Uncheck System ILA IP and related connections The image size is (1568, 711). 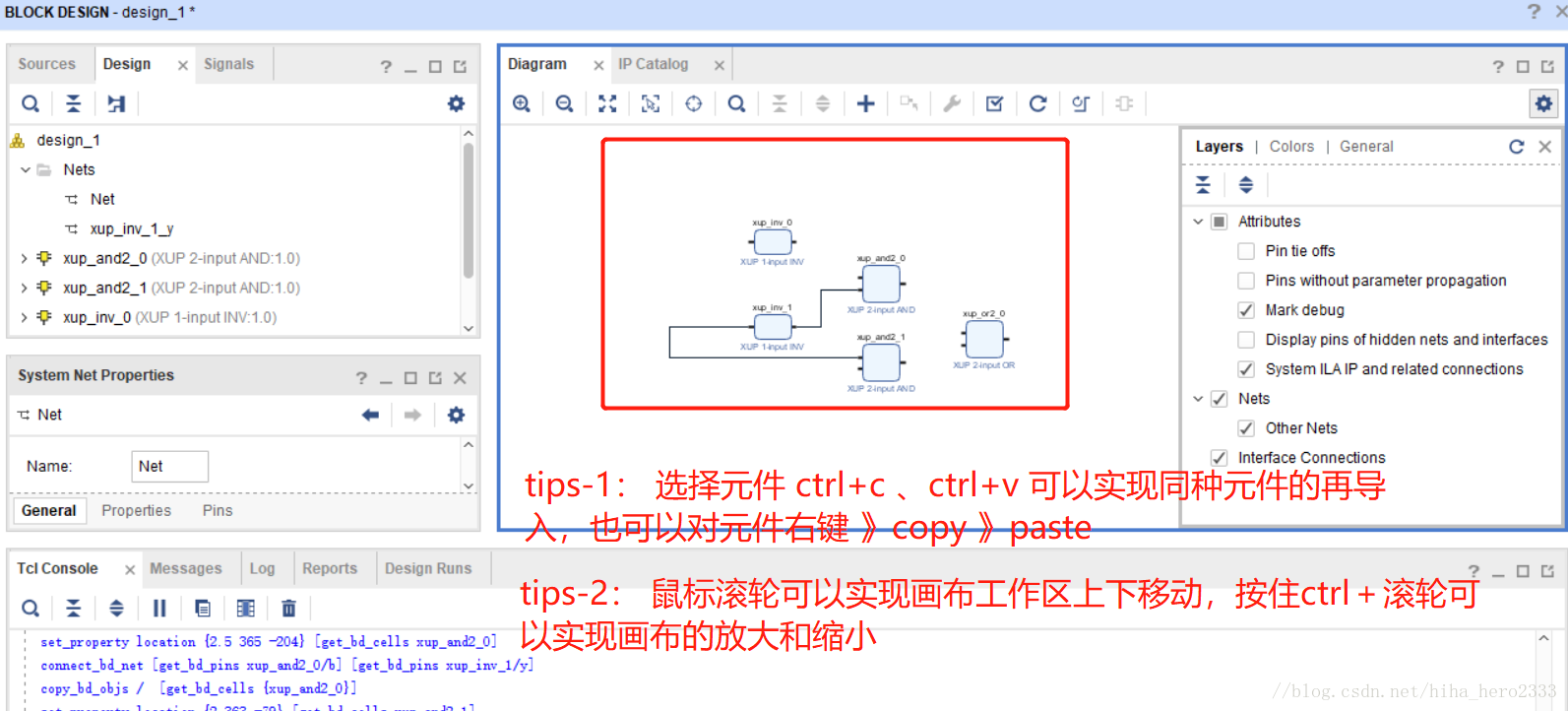coord(1246,369)
